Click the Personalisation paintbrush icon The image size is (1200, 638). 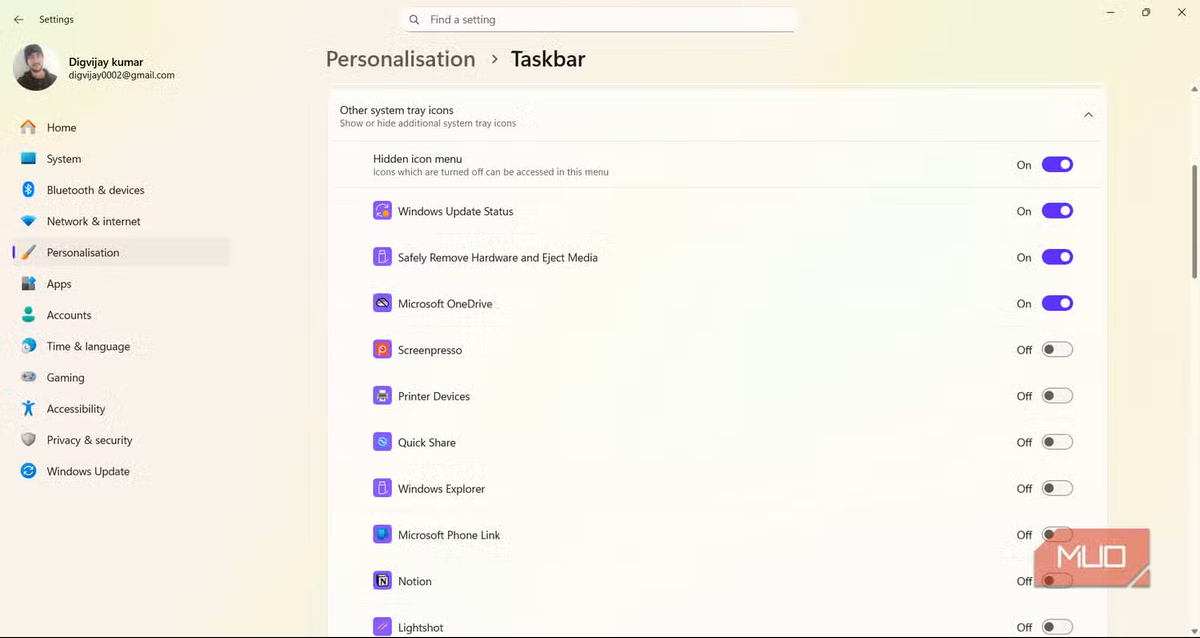click(28, 252)
